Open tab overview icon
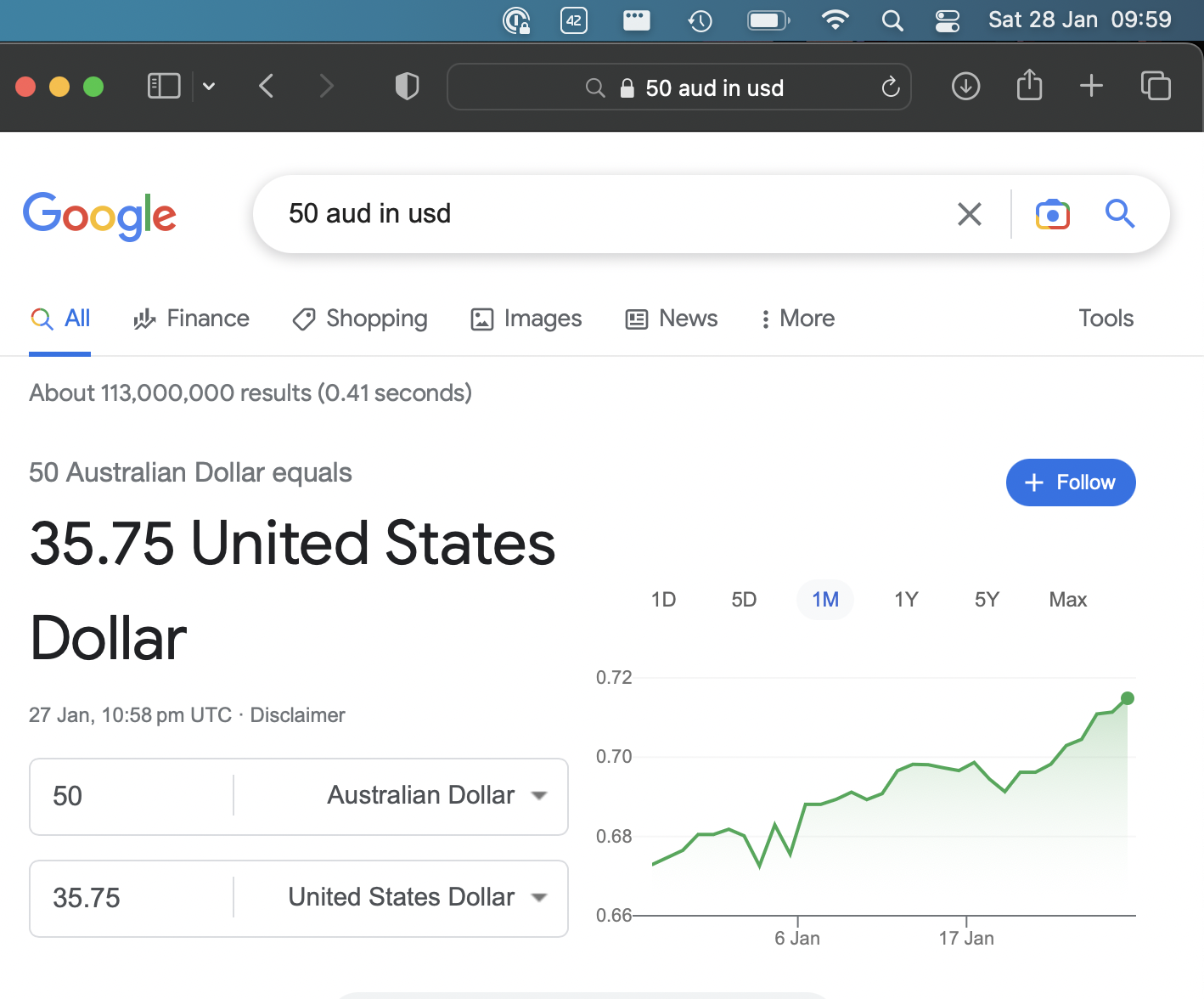1204x999 pixels. pyautogui.click(x=1156, y=86)
